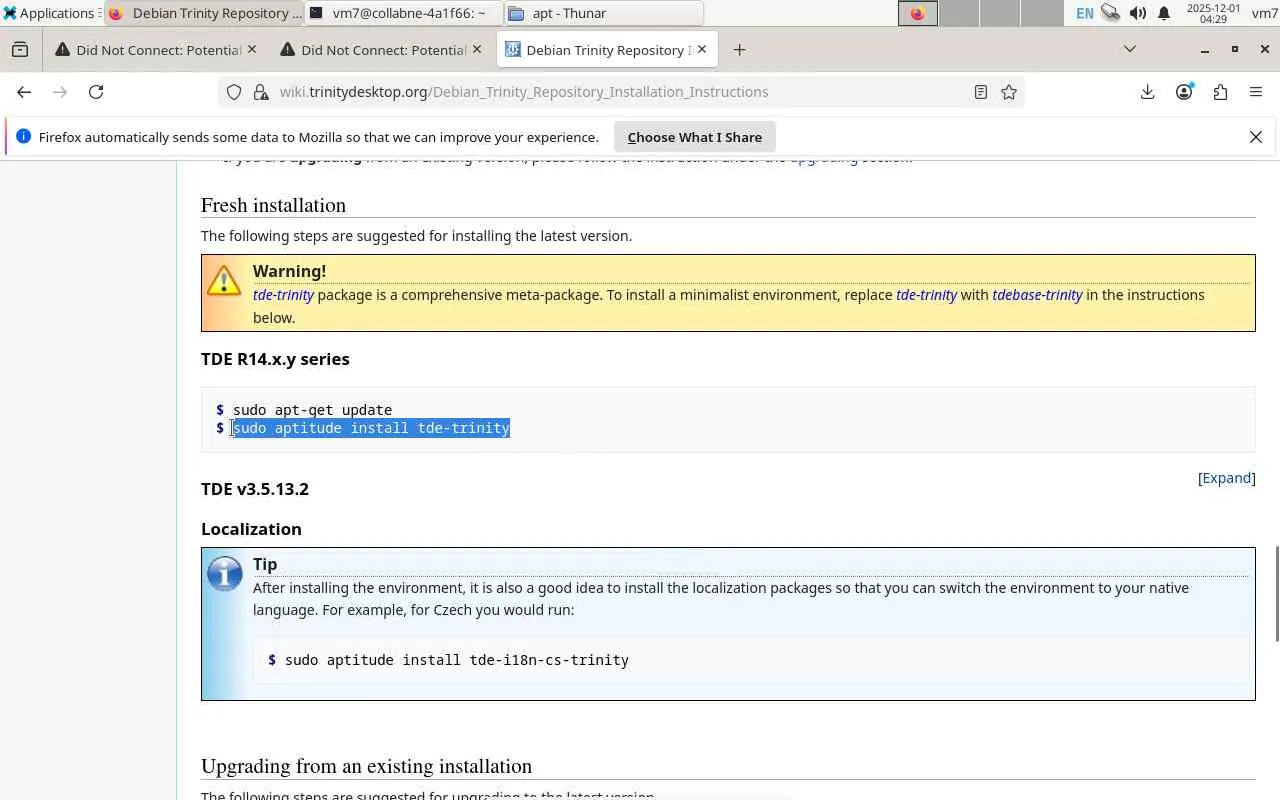The width and height of the screenshot is (1280, 800).
Task: Open the Firefox tab sidebar icon
Action: click(x=20, y=50)
